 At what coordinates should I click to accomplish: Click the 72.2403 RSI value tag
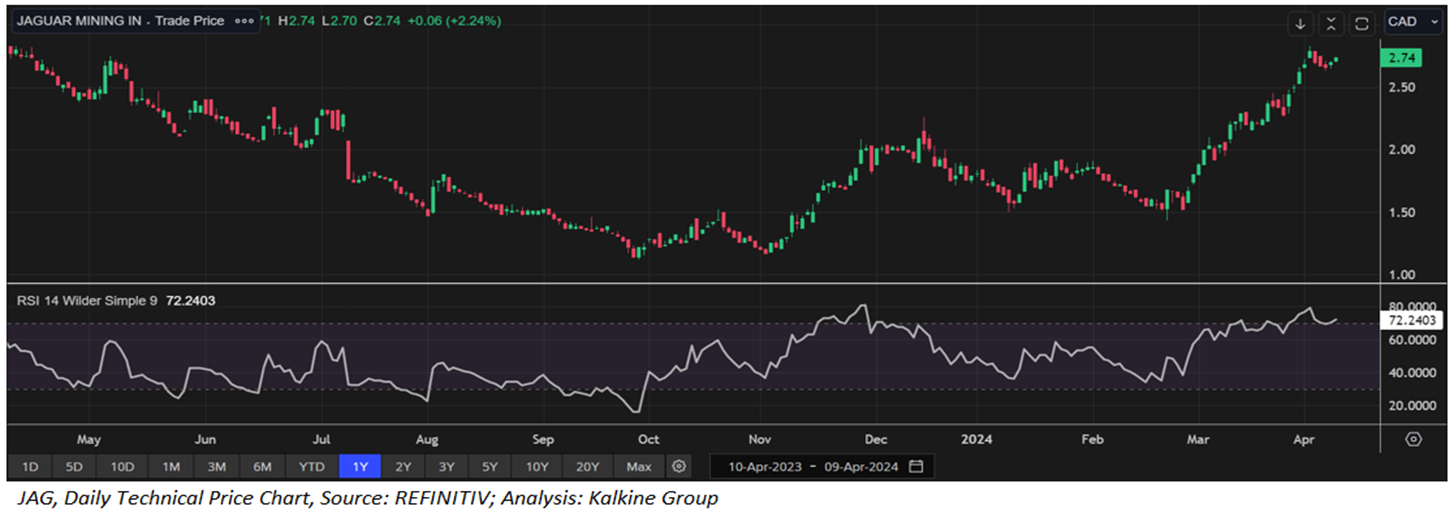click(x=1413, y=320)
